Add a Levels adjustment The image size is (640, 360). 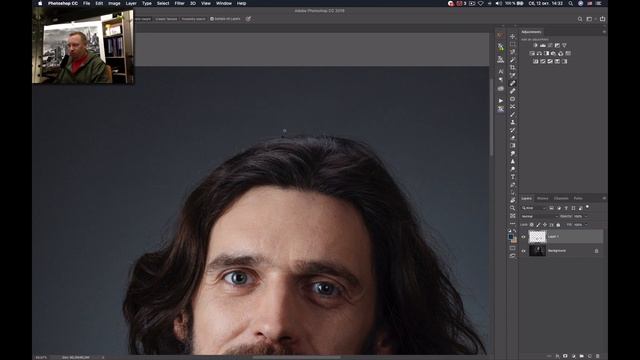click(543, 45)
